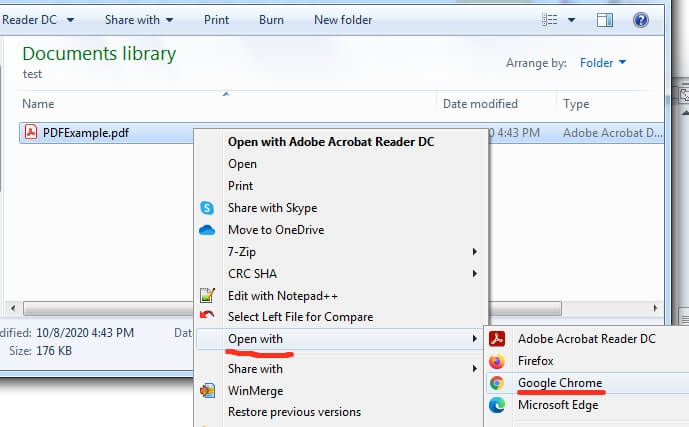Choose Print from the context menu
The image size is (689, 427).
(x=240, y=186)
